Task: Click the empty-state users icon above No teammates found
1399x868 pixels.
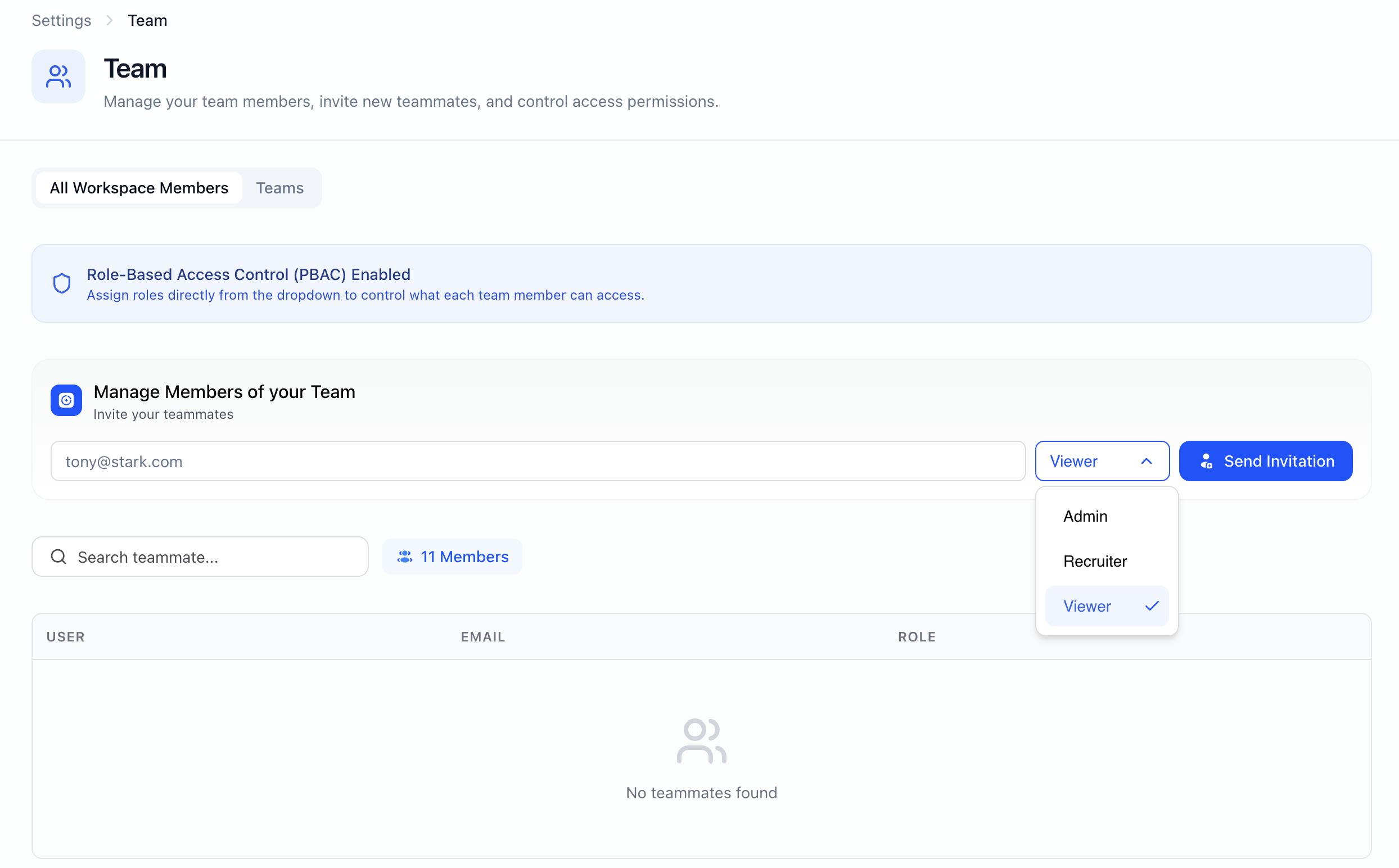Action: pyautogui.click(x=701, y=740)
